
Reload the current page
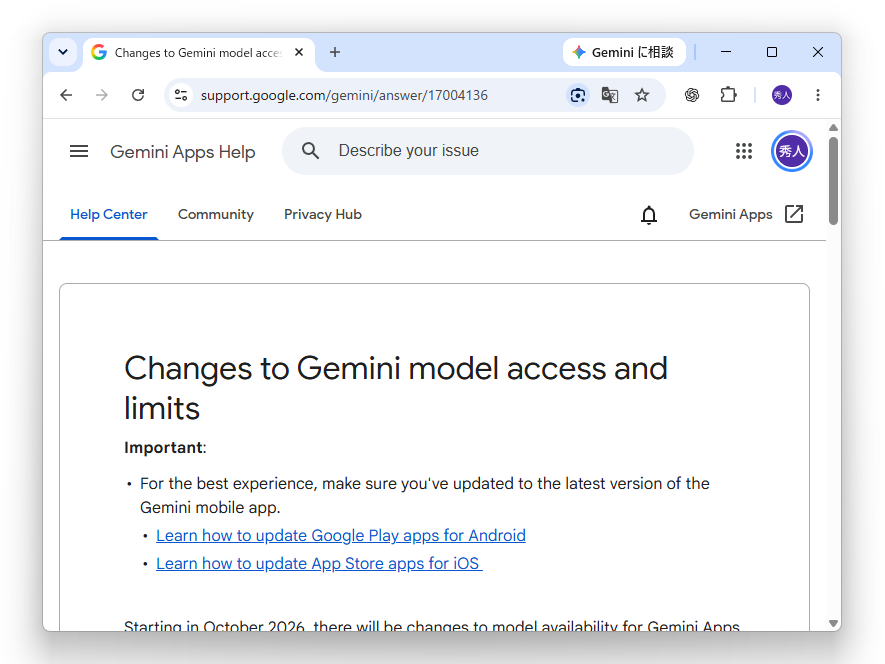(x=138, y=95)
